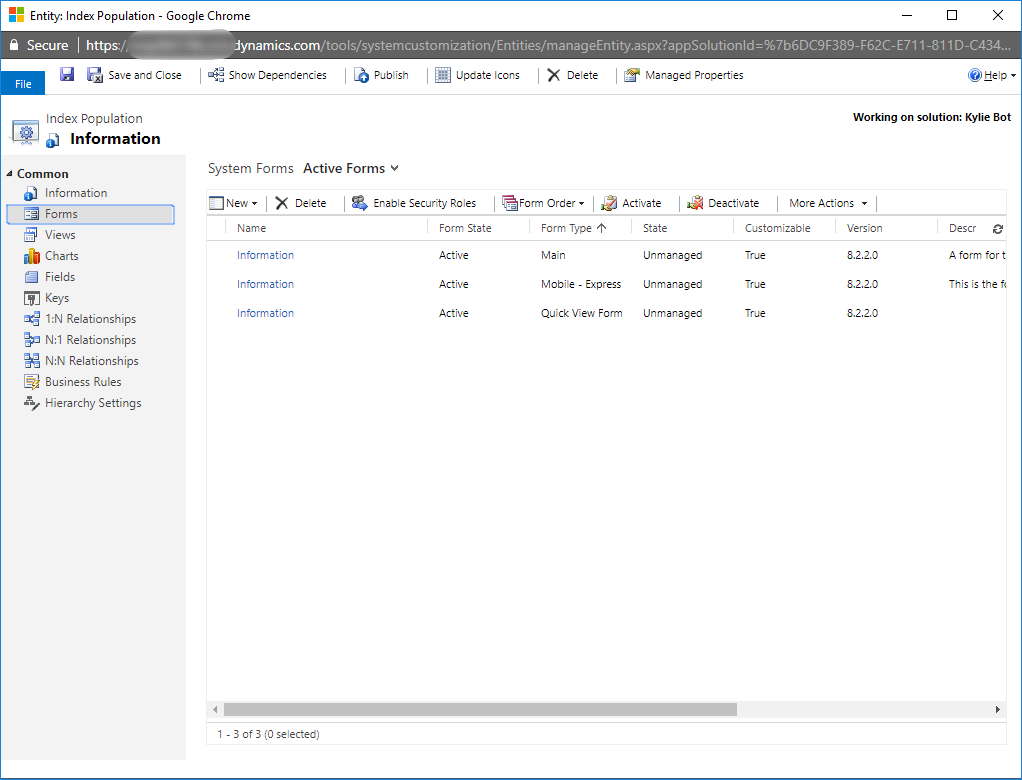Refresh the forms list
Viewport: 1022px width, 780px height.
click(x=997, y=229)
